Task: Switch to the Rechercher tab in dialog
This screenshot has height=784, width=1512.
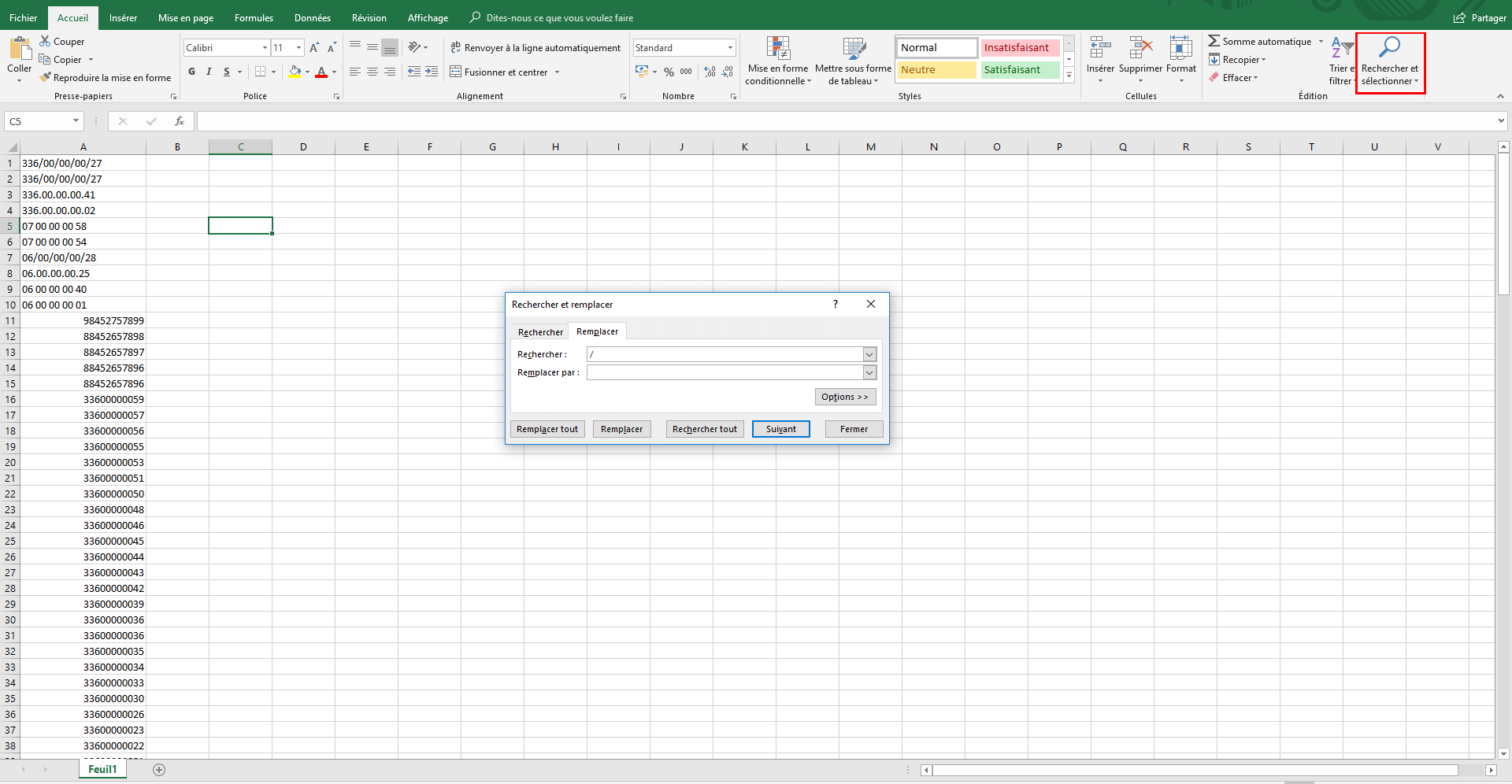Action: 540,332
